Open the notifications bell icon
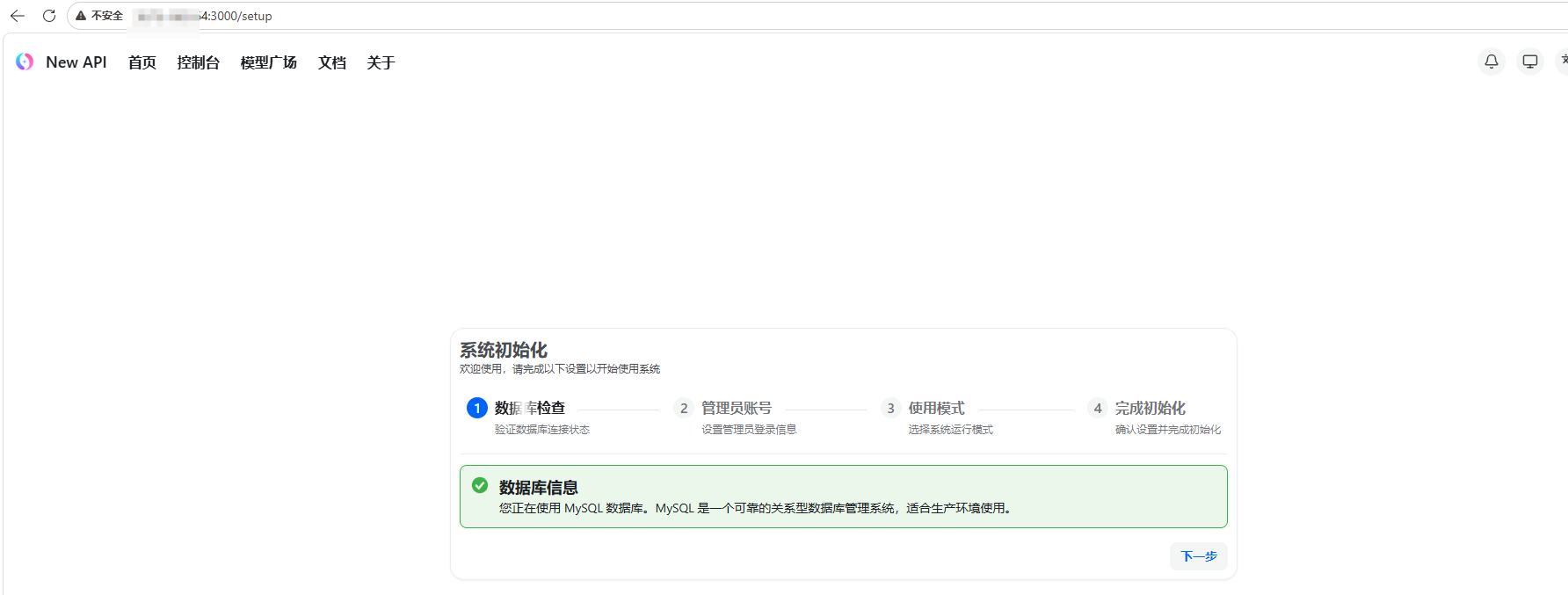 (x=1492, y=62)
